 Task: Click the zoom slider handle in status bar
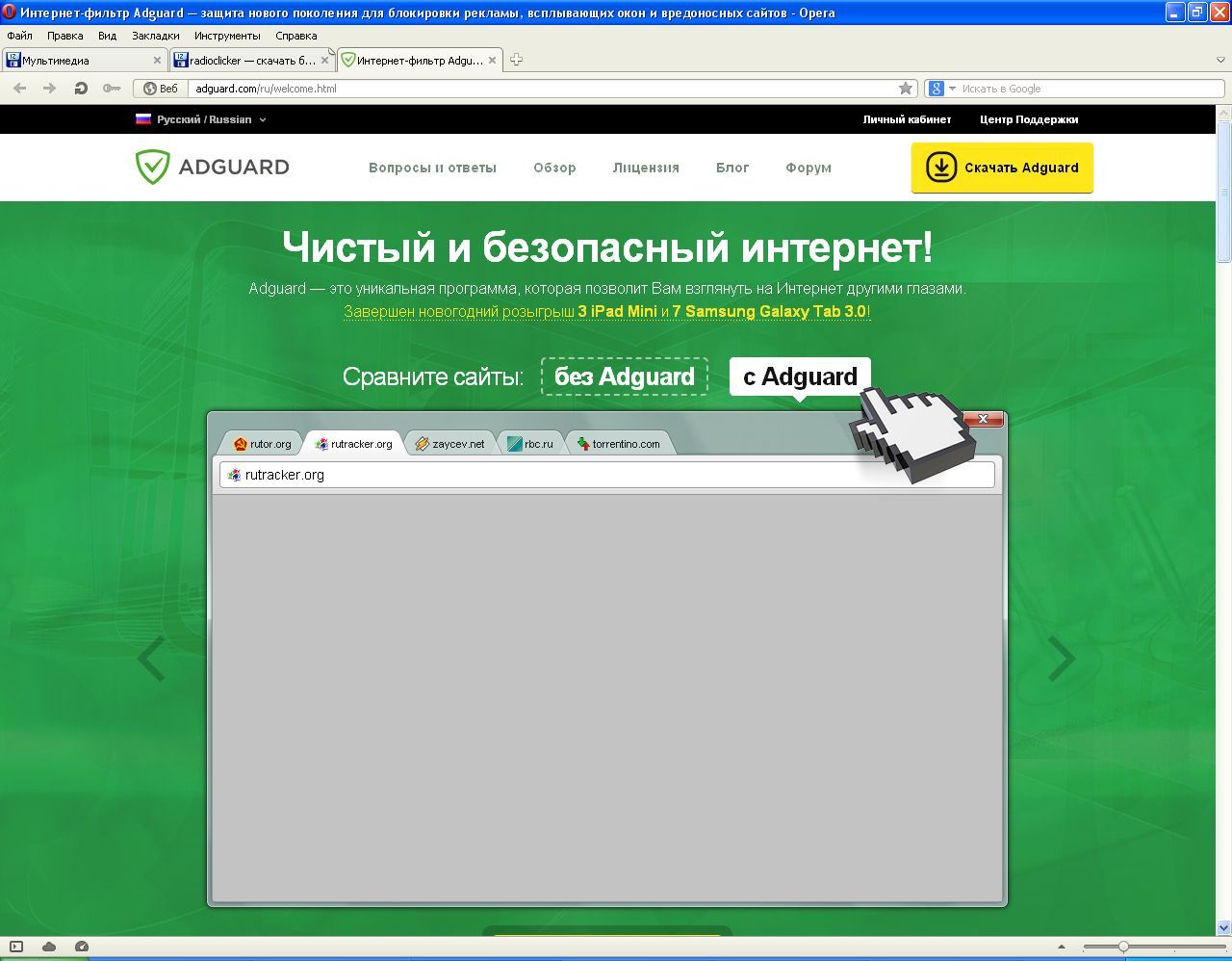coord(1123,948)
